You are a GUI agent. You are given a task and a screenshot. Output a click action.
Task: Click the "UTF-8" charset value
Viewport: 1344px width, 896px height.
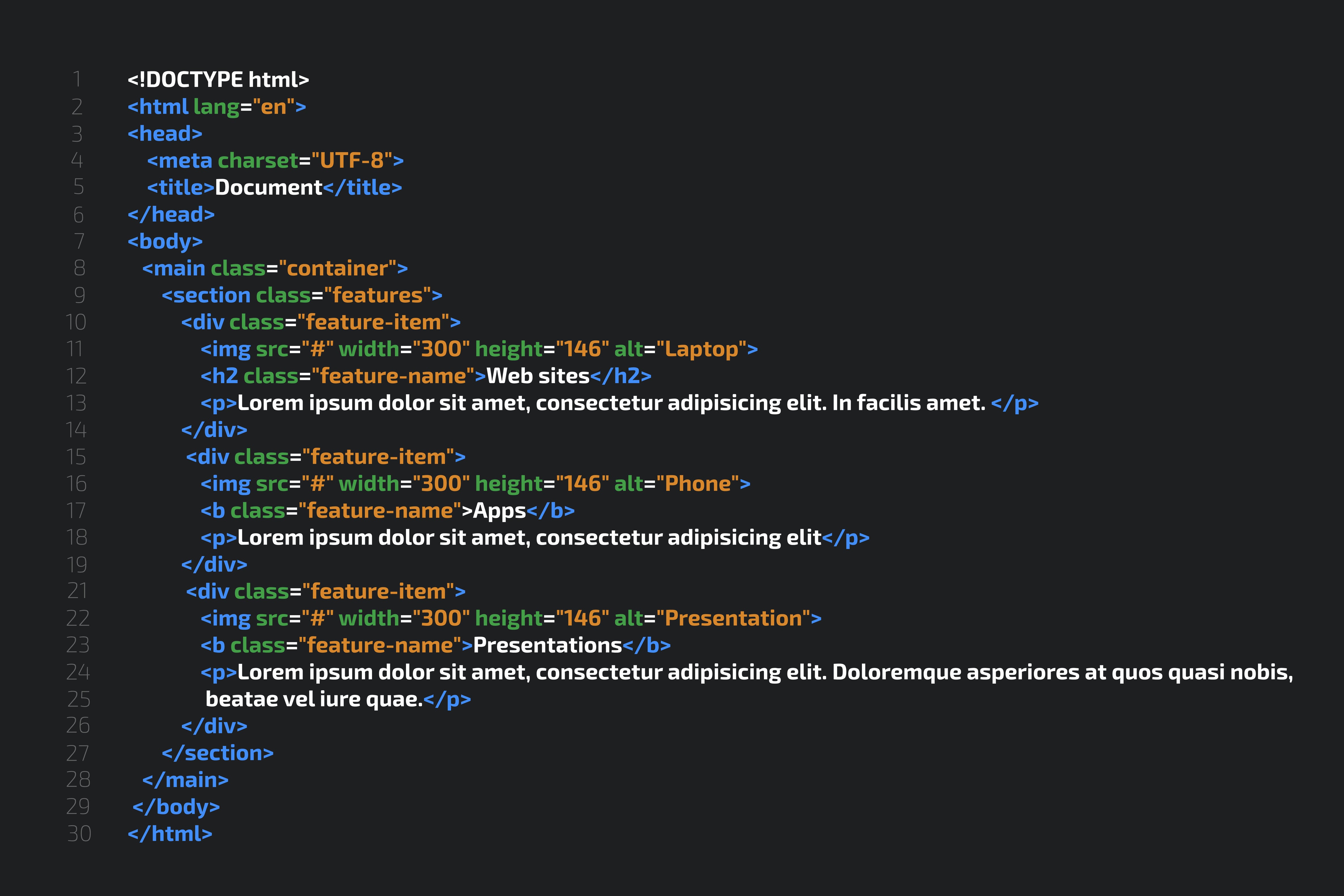click(351, 161)
